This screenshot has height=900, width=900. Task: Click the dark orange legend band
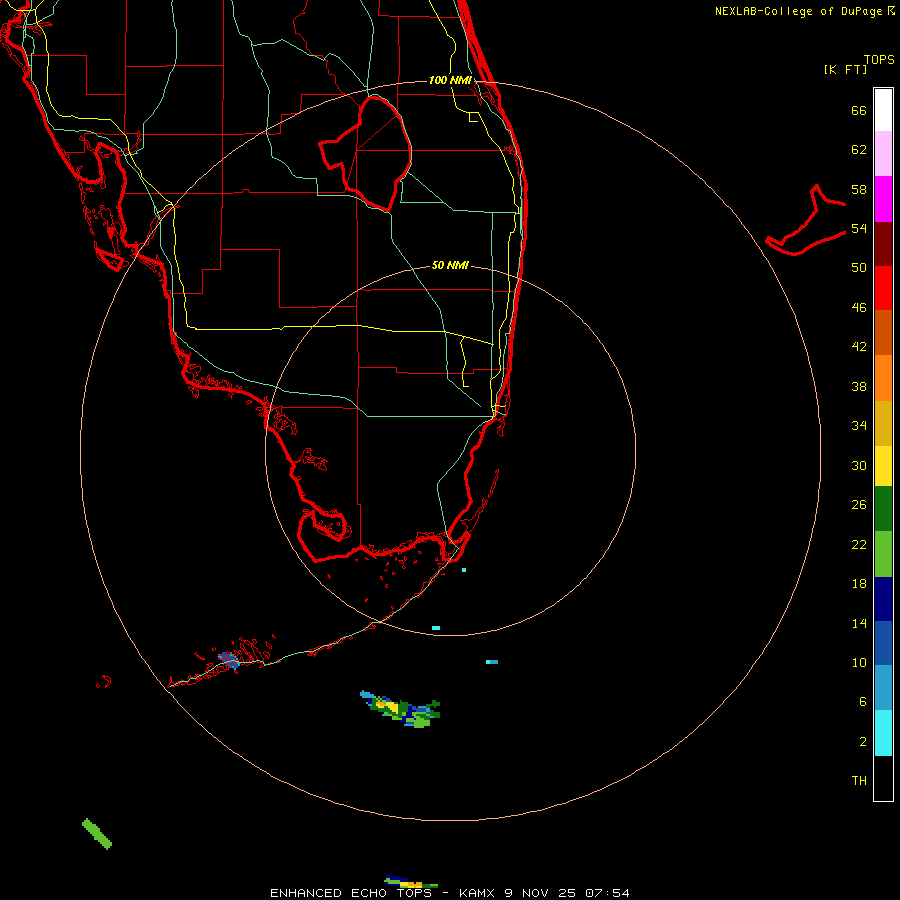tap(883, 333)
